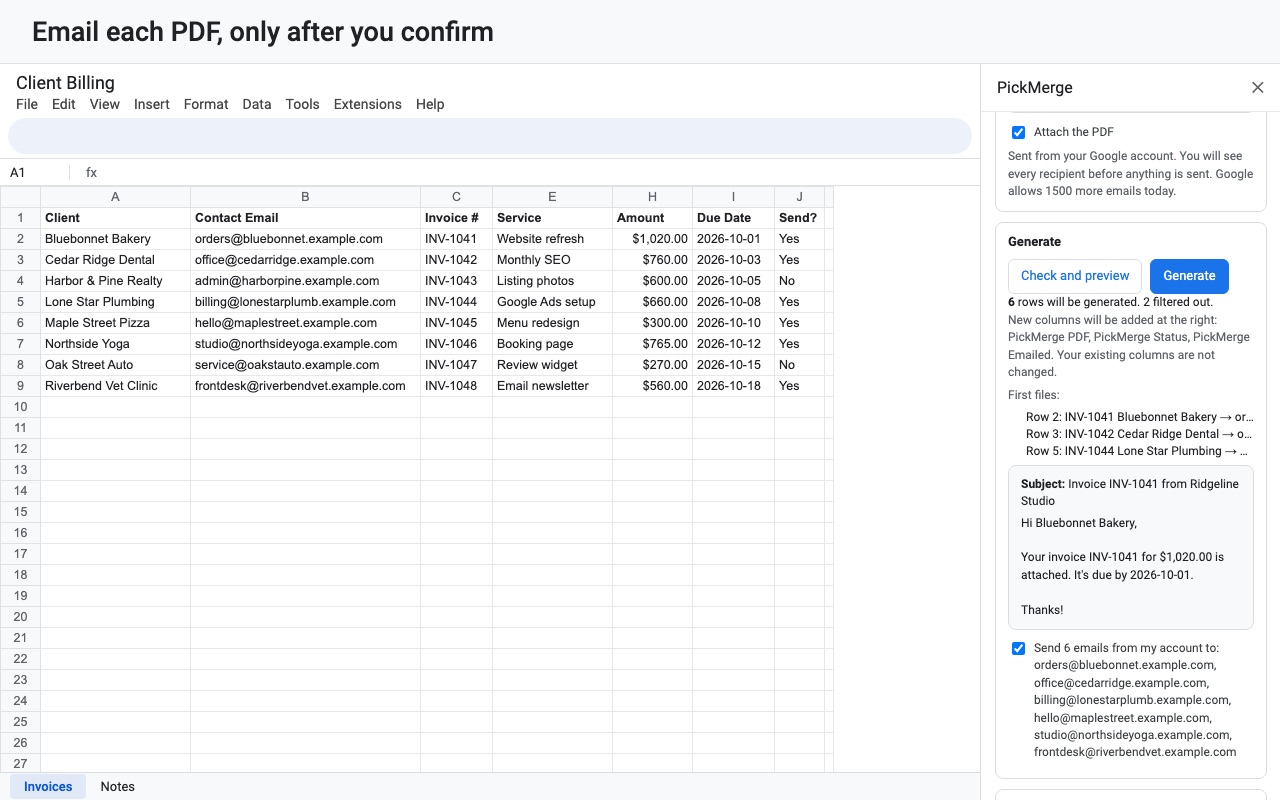The image size is (1280, 800).
Task: Select cell office@cedarridge.example.com
Action: 305,260
